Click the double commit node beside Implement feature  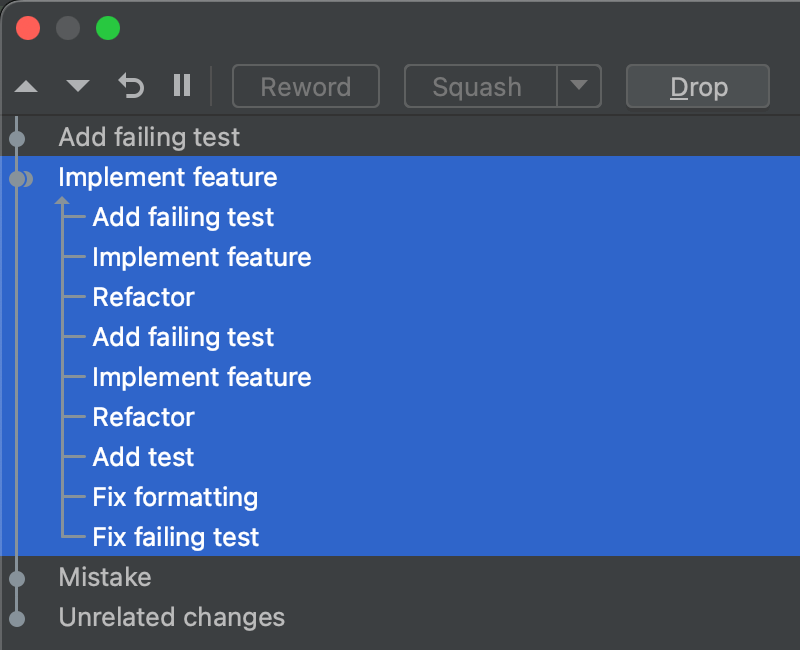pos(19,178)
